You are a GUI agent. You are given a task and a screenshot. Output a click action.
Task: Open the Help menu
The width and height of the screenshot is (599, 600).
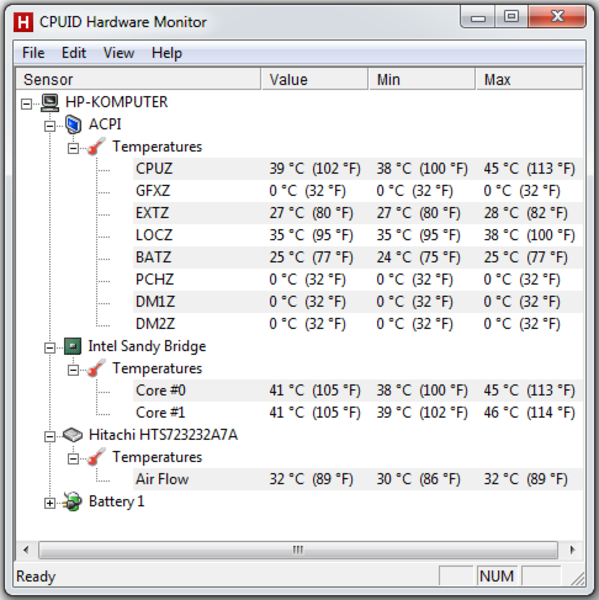pyautogui.click(x=166, y=53)
